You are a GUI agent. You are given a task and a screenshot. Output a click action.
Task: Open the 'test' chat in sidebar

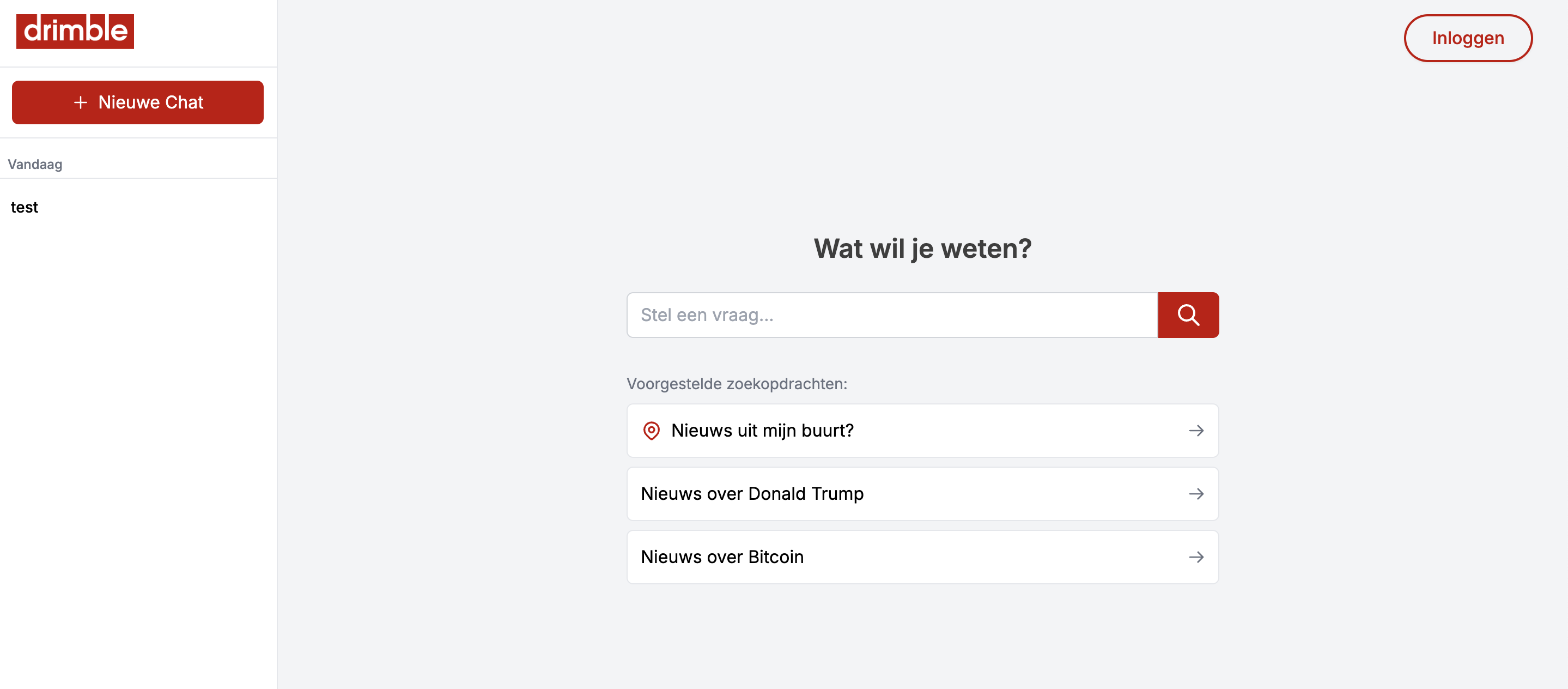[x=25, y=207]
